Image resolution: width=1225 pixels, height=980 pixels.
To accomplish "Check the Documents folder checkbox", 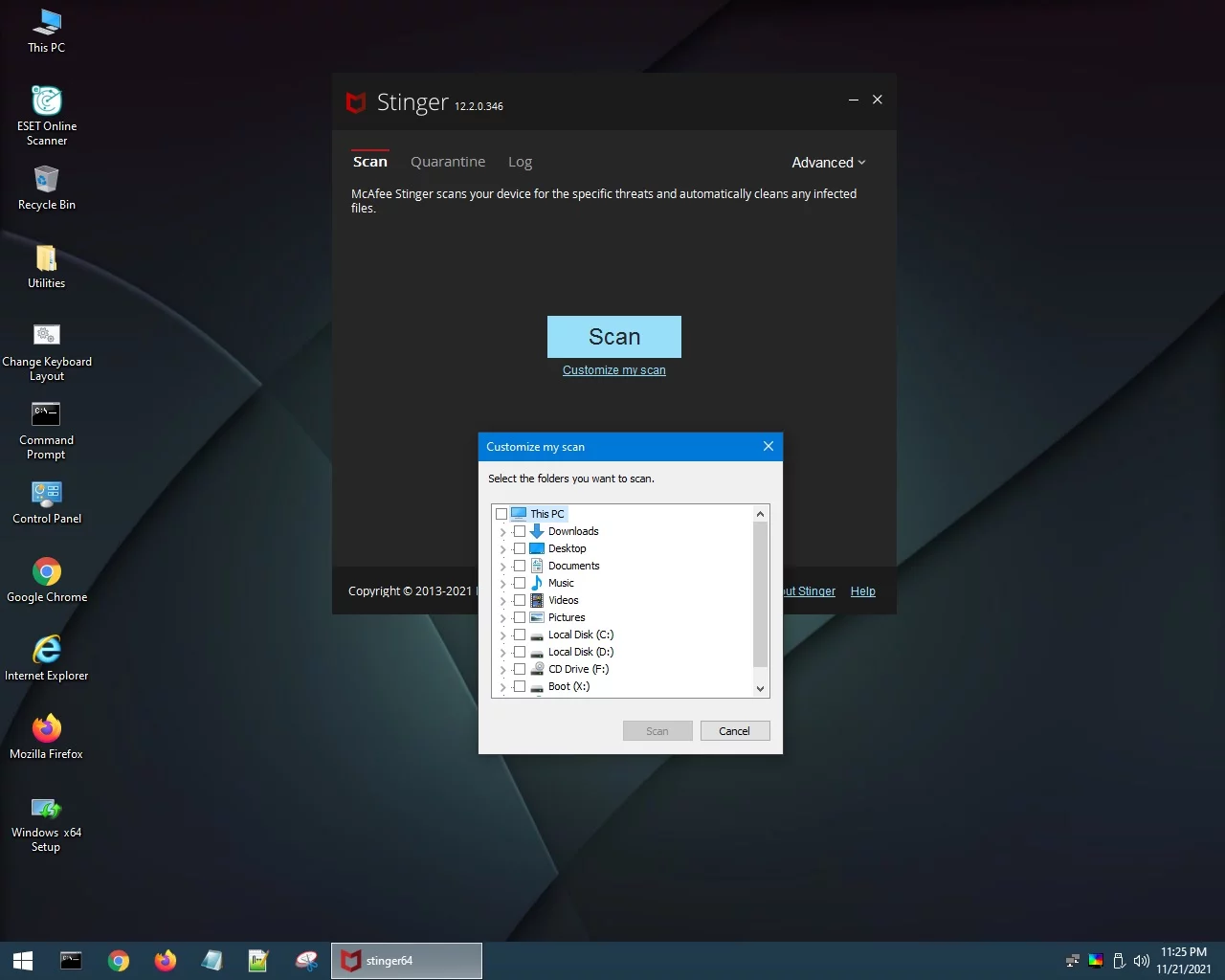I will click(x=520, y=566).
